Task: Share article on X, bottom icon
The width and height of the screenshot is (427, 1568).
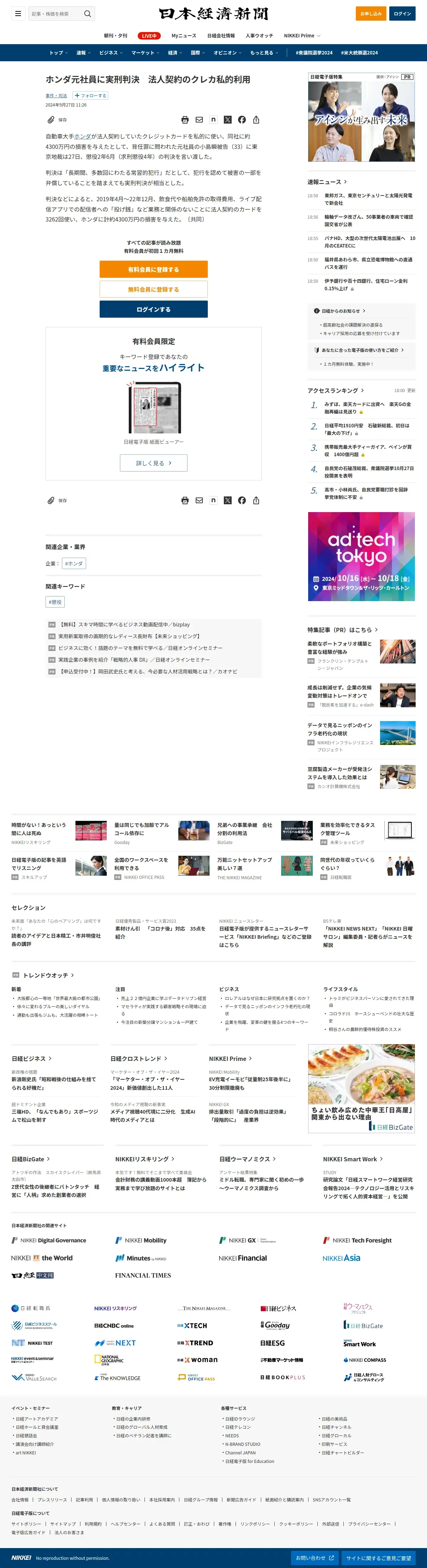Action: 227,500
